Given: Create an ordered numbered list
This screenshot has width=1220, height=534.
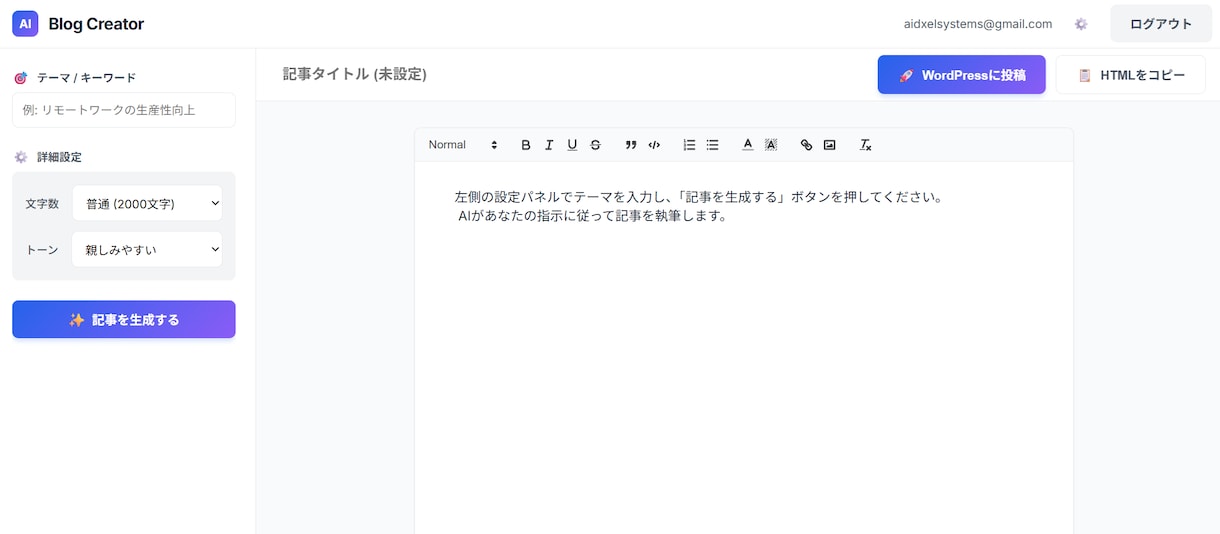Looking at the screenshot, I should (689, 145).
